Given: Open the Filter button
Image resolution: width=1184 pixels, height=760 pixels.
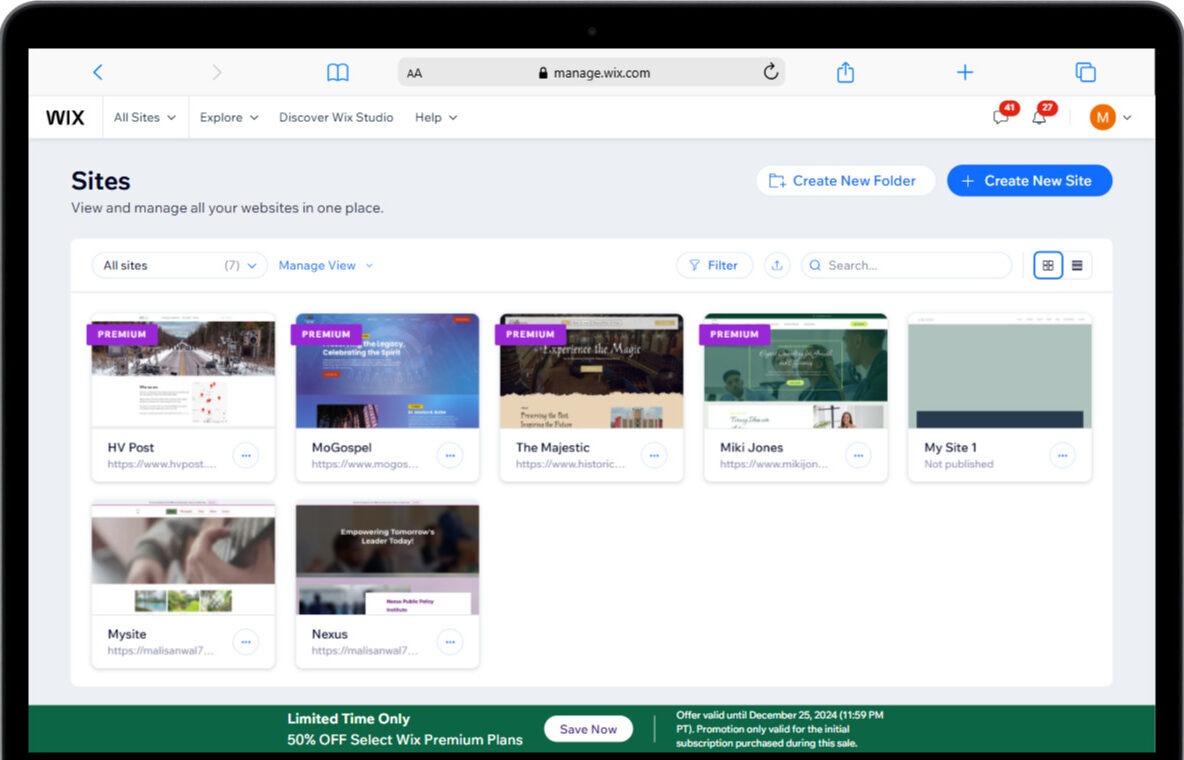Looking at the screenshot, I should tap(714, 265).
